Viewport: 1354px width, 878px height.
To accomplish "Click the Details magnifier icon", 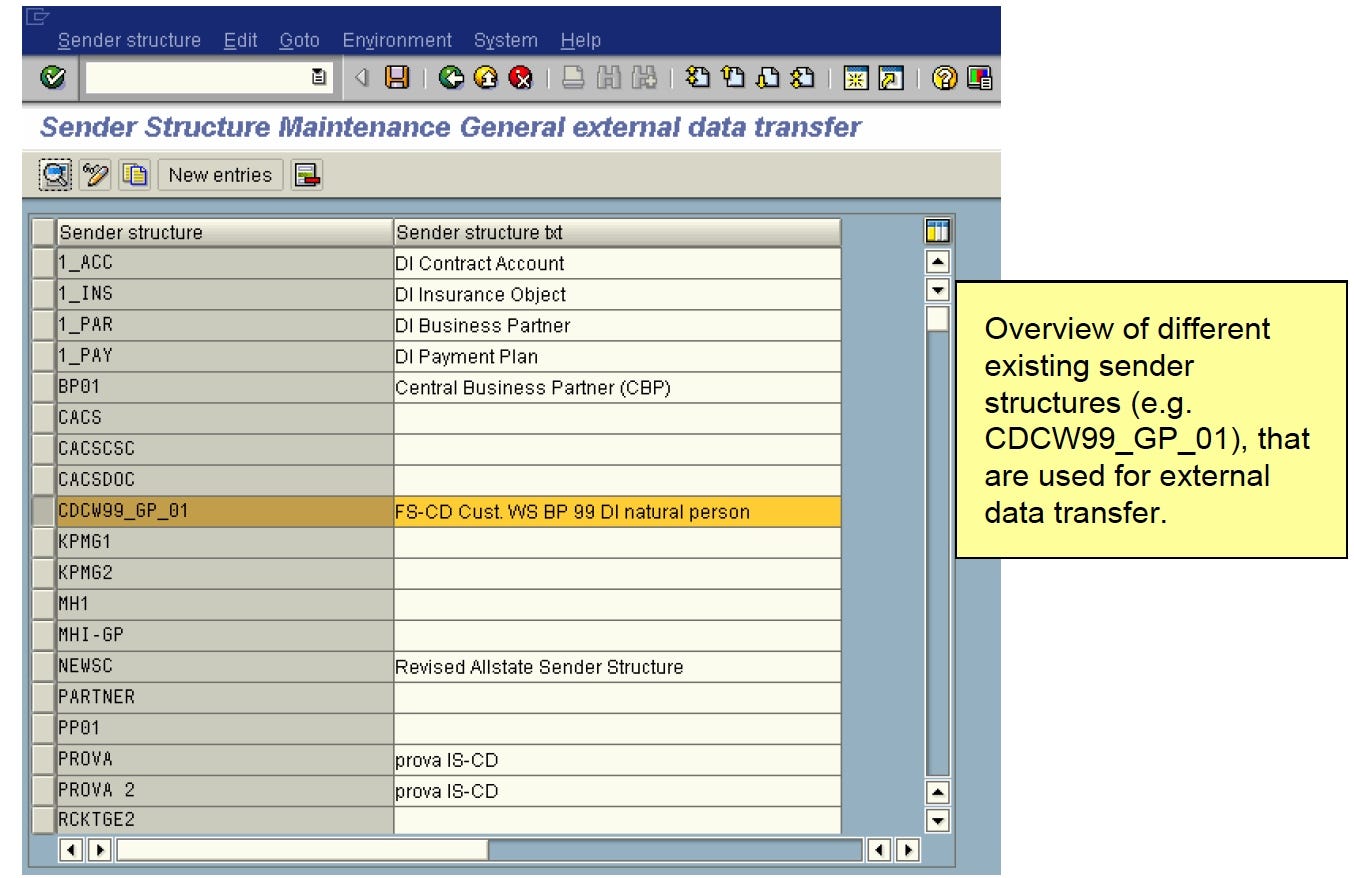I will 56,175.
